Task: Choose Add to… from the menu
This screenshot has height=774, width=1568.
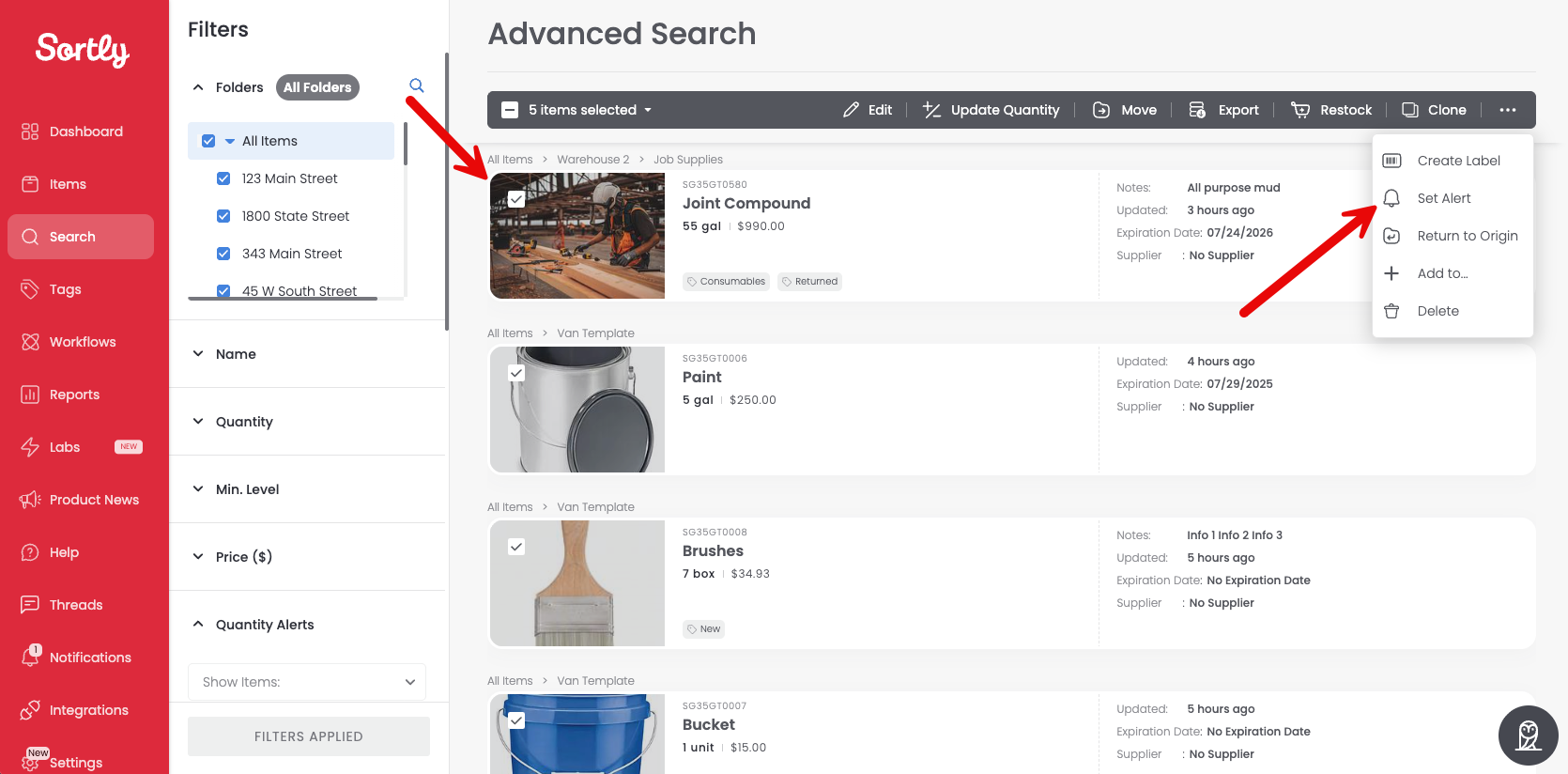Action: (1453, 273)
